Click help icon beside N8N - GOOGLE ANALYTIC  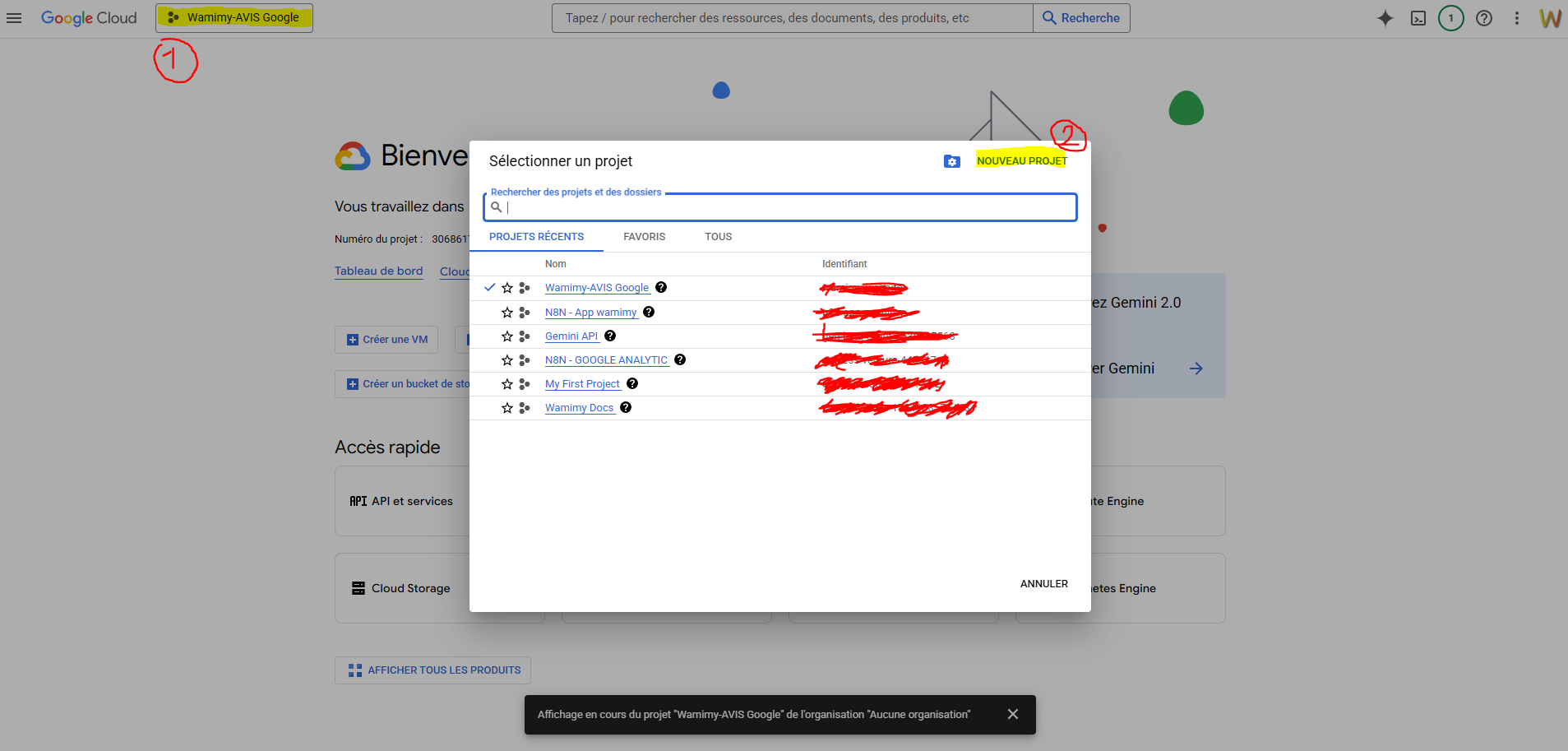click(680, 359)
